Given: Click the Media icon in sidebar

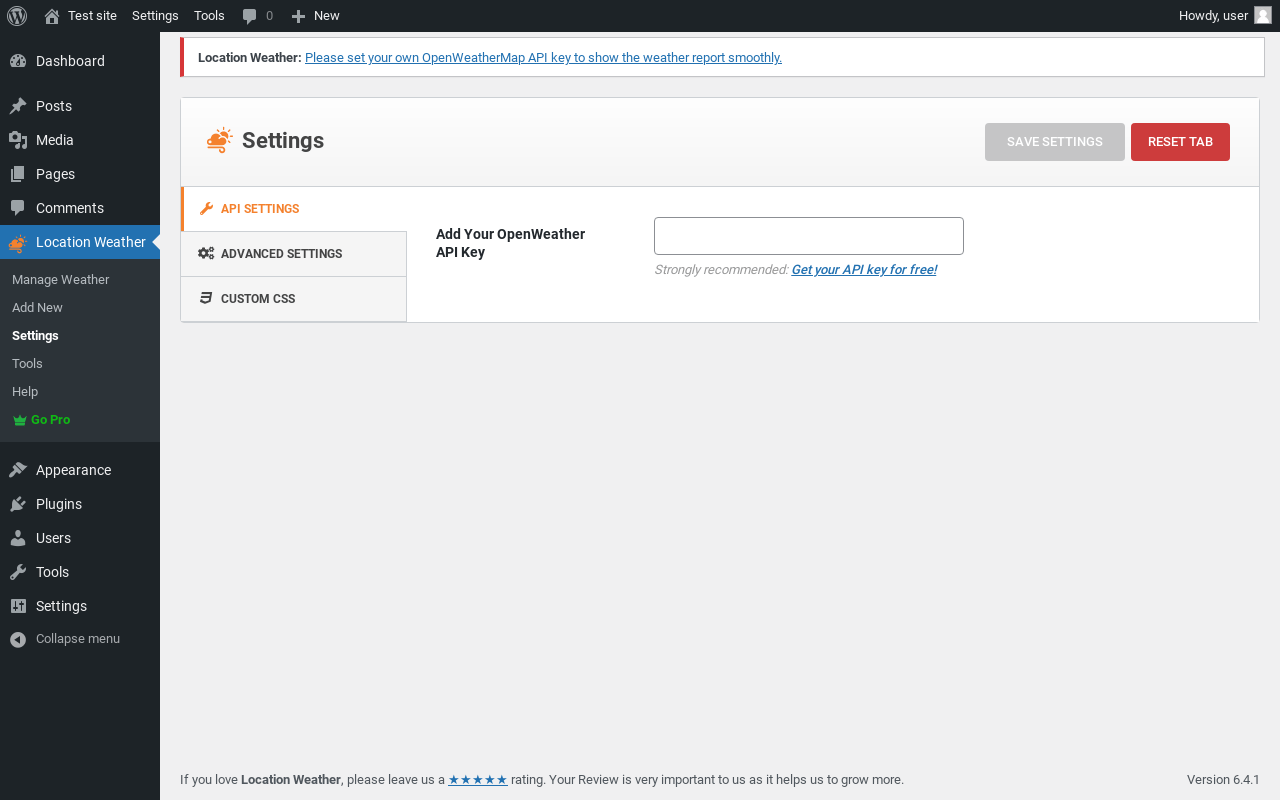Looking at the screenshot, I should pos(18,140).
